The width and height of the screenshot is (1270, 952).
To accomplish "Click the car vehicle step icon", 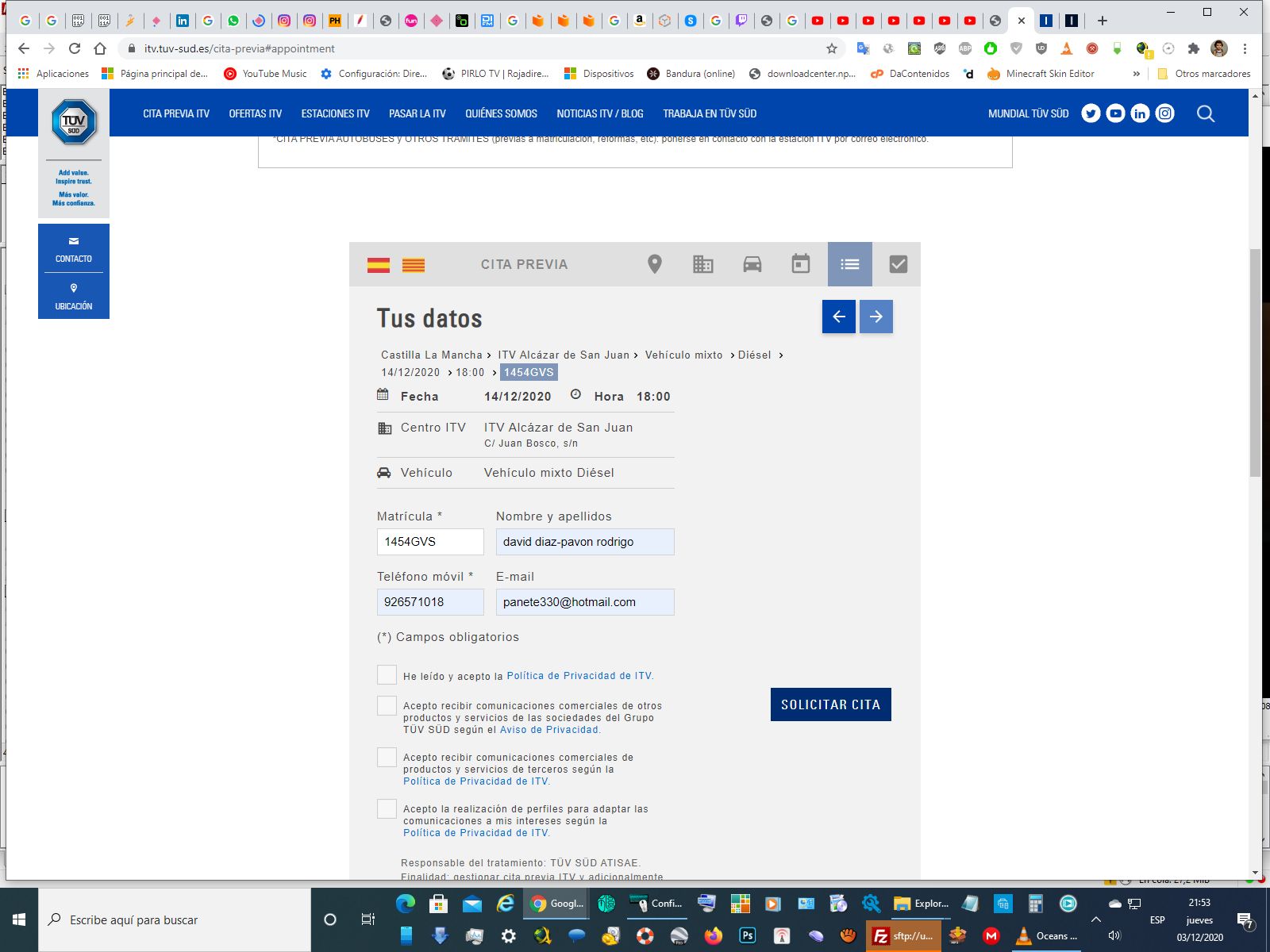I will 752,264.
